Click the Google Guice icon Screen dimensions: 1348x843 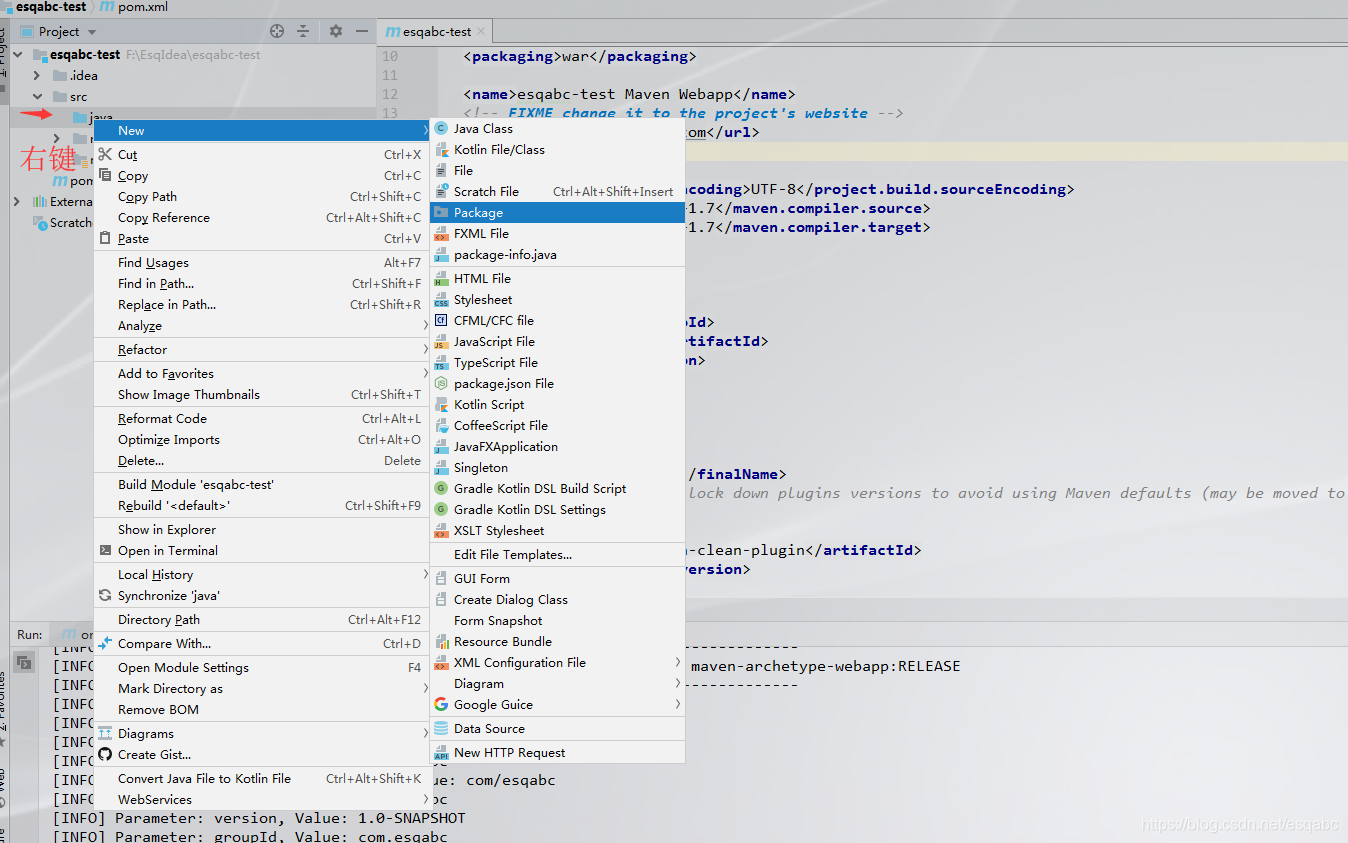[441, 705]
